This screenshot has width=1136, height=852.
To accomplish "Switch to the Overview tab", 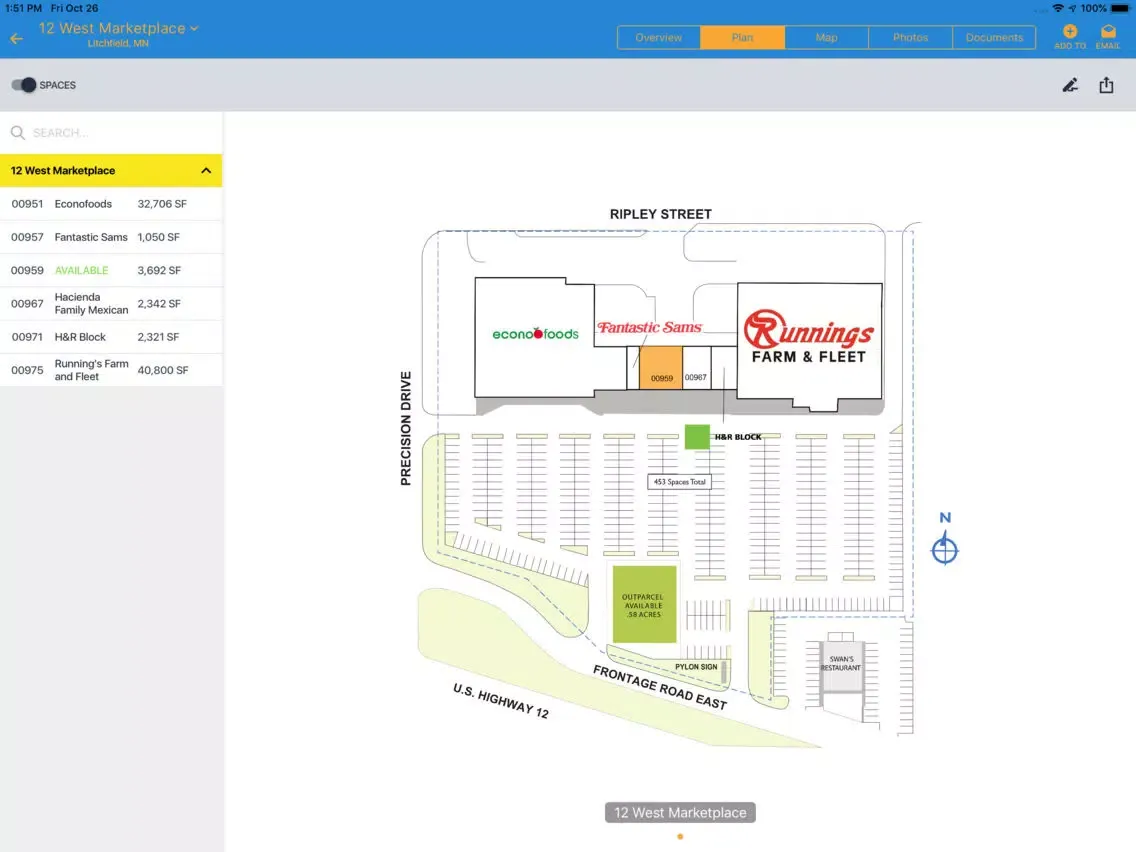I will pos(659,38).
